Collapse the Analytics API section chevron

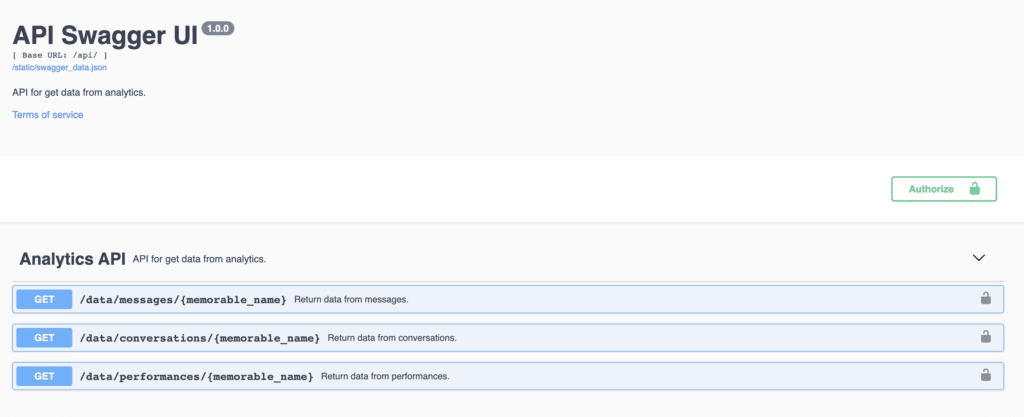[978, 258]
